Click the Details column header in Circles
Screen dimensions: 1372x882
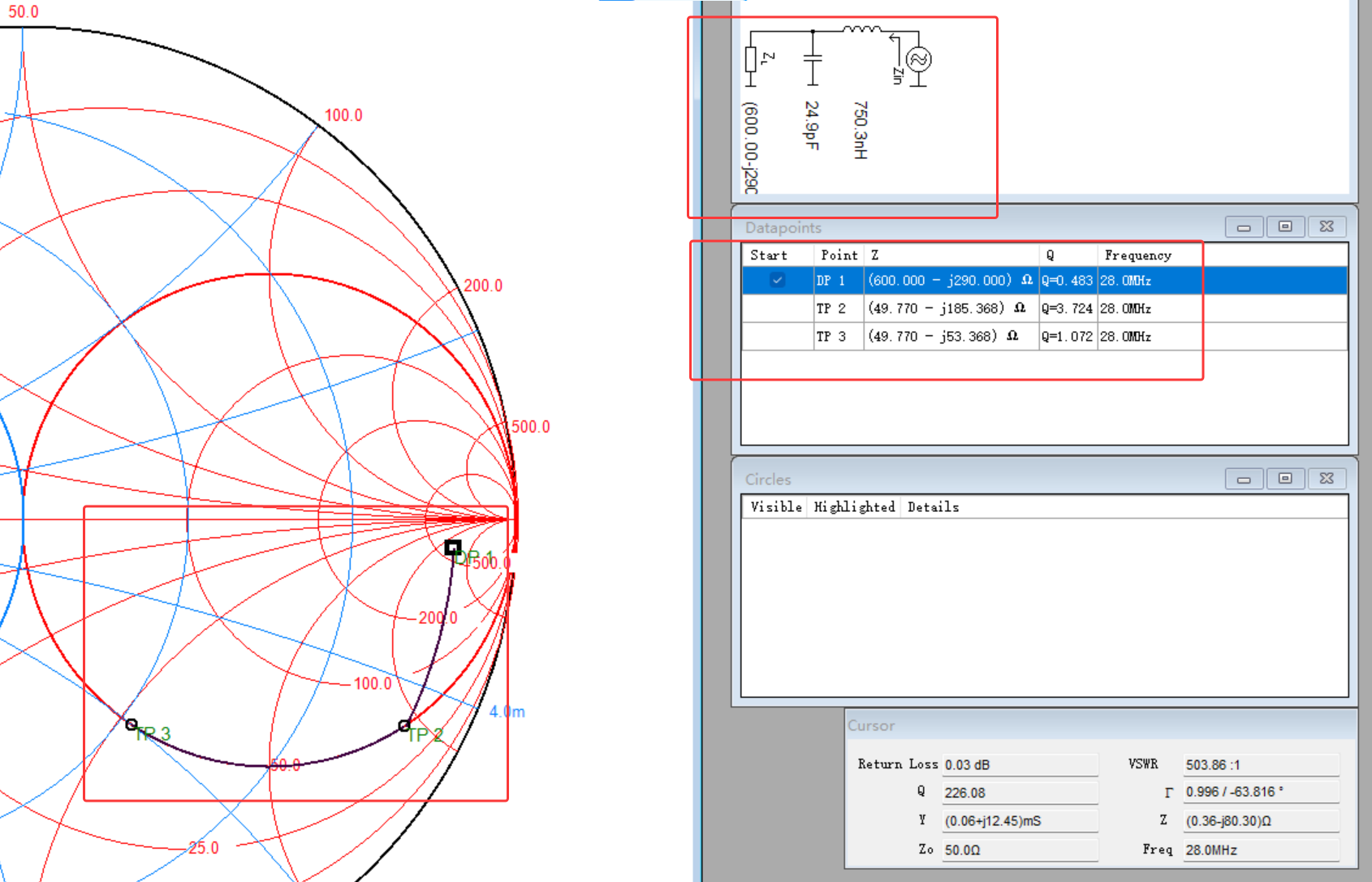coord(933,507)
